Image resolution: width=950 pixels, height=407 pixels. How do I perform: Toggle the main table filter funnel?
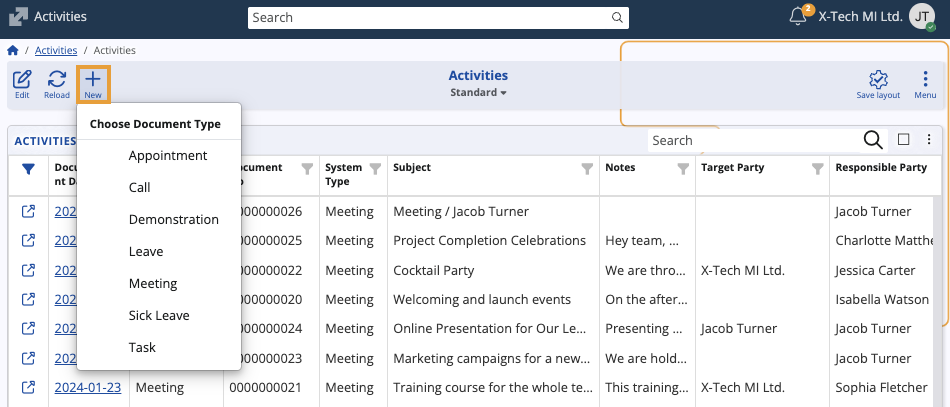coord(29,169)
